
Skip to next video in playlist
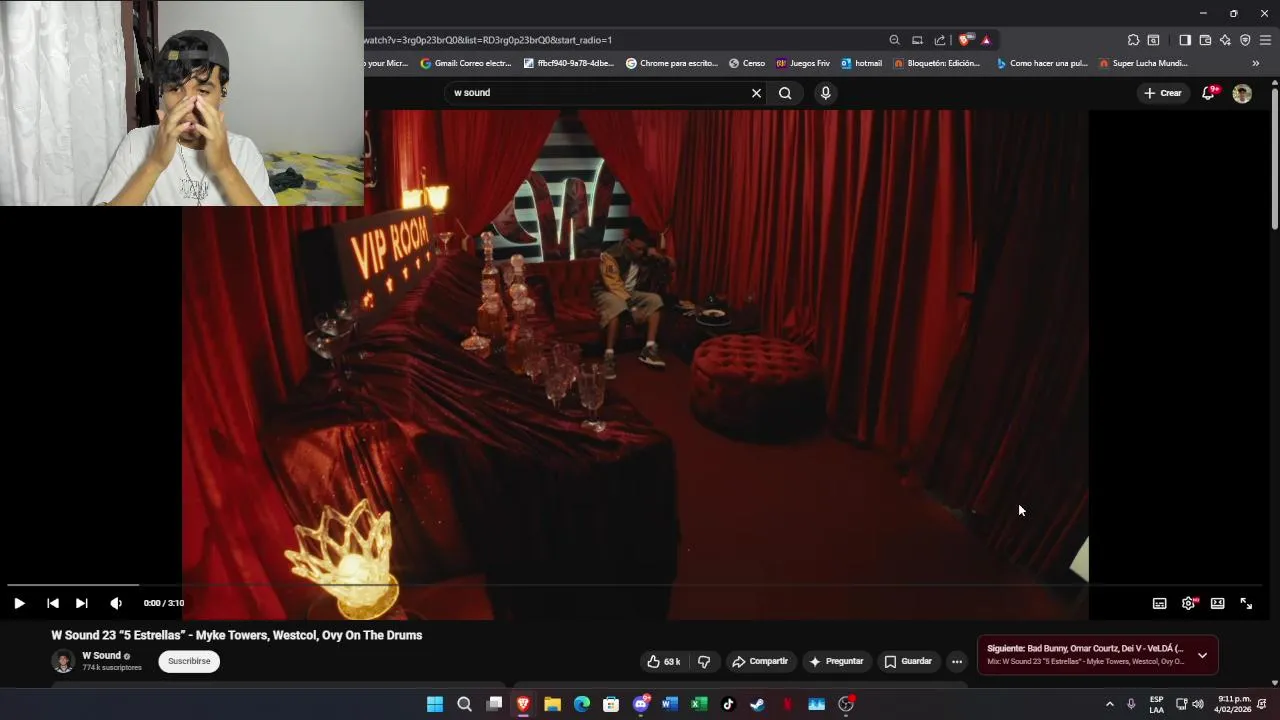click(x=82, y=603)
